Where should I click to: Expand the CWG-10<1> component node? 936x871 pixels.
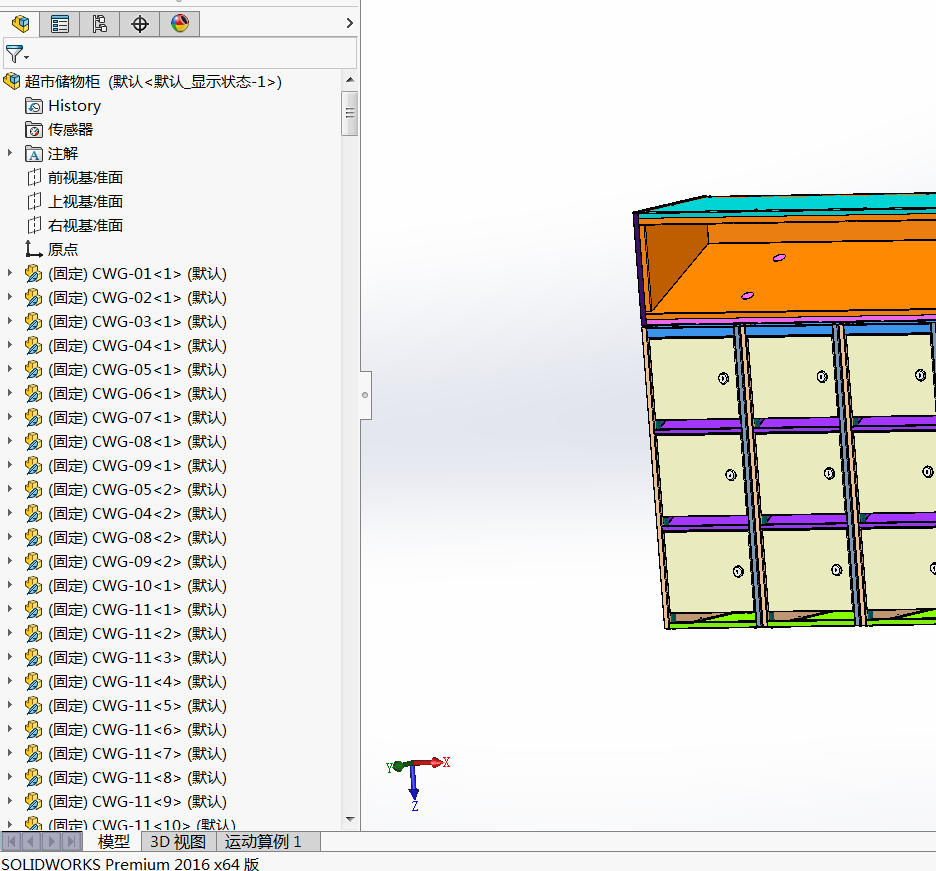[x=10, y=585]
